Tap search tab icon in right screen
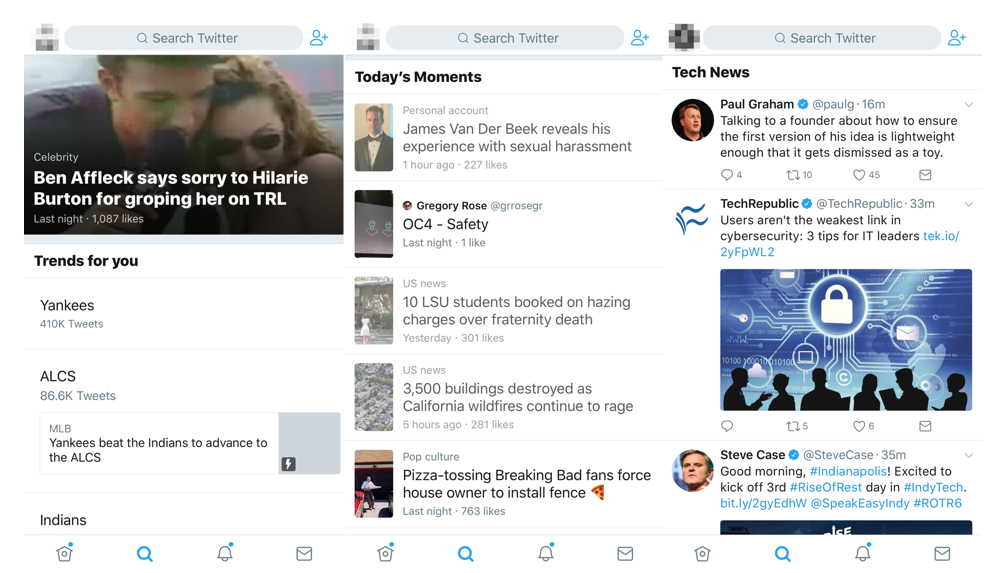 click(x=783, y=554)
